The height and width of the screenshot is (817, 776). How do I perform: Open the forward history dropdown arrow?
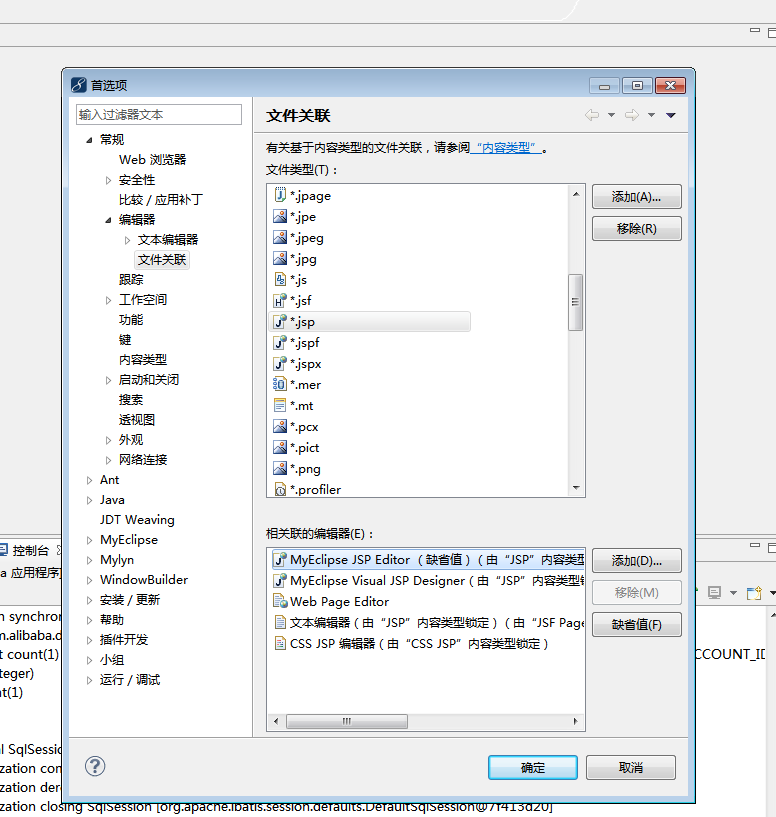tap(651, 115)
